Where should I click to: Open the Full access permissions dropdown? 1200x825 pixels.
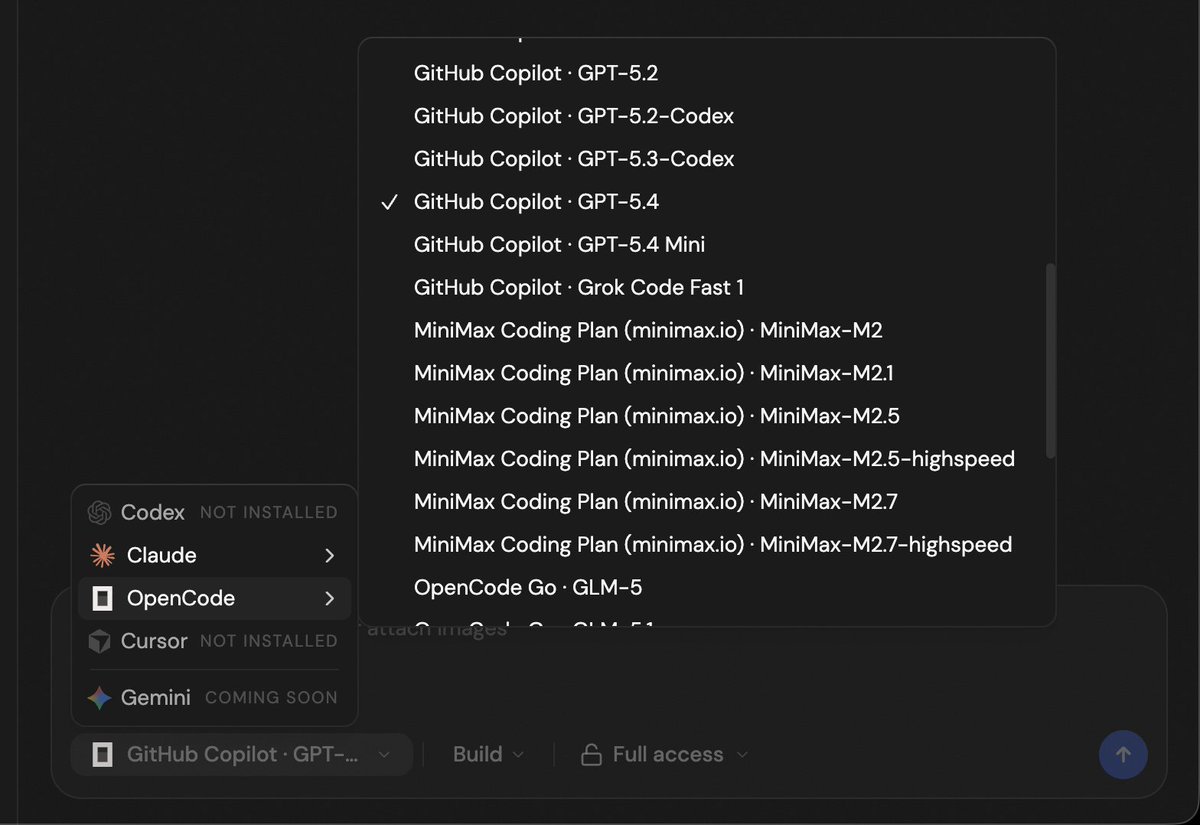[x=665, y=754]
